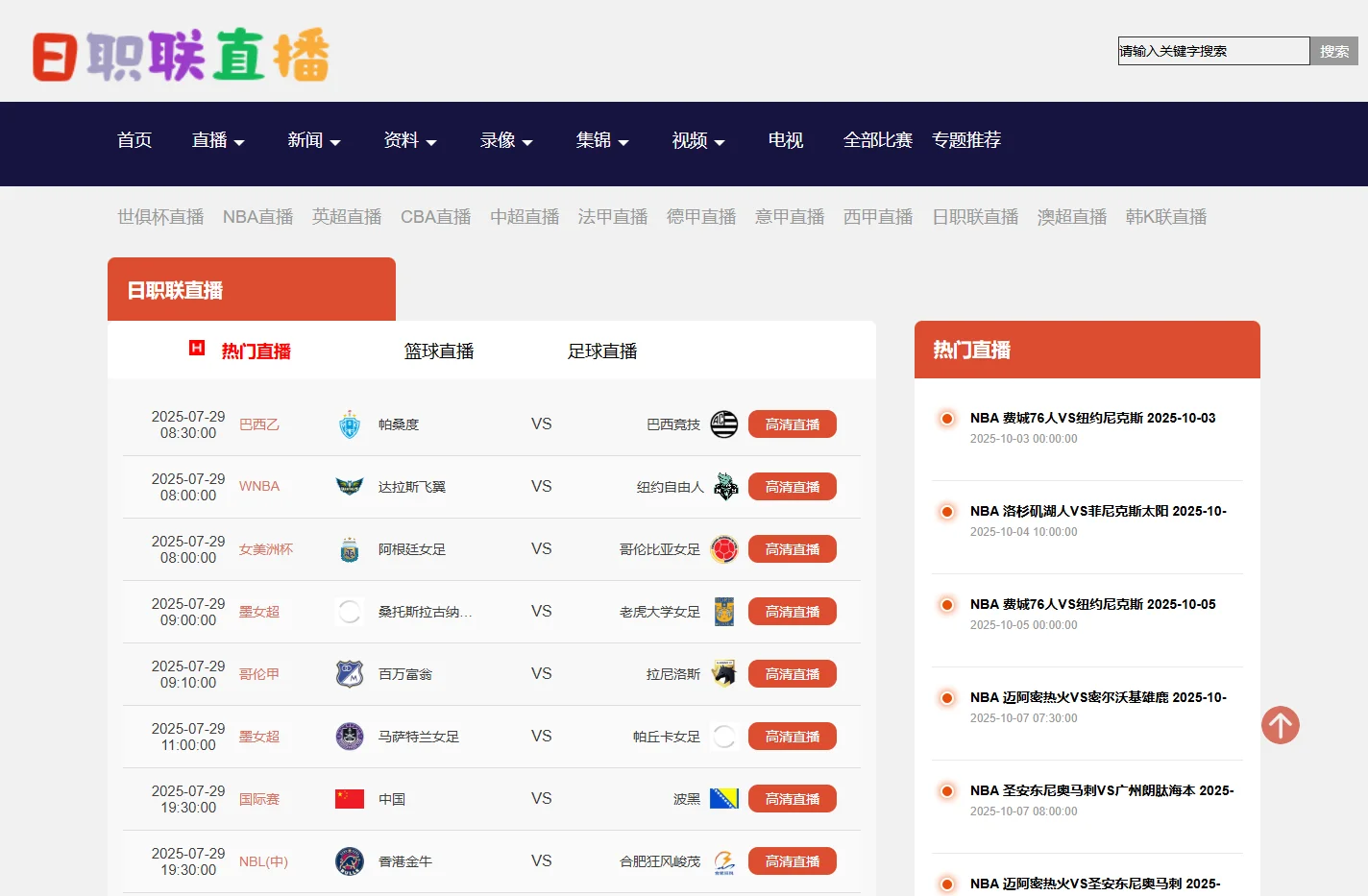Click the red H icon beside 热门直播
Image resolution: width=1368 pixels, height=896 pixels.
[197, 348]
